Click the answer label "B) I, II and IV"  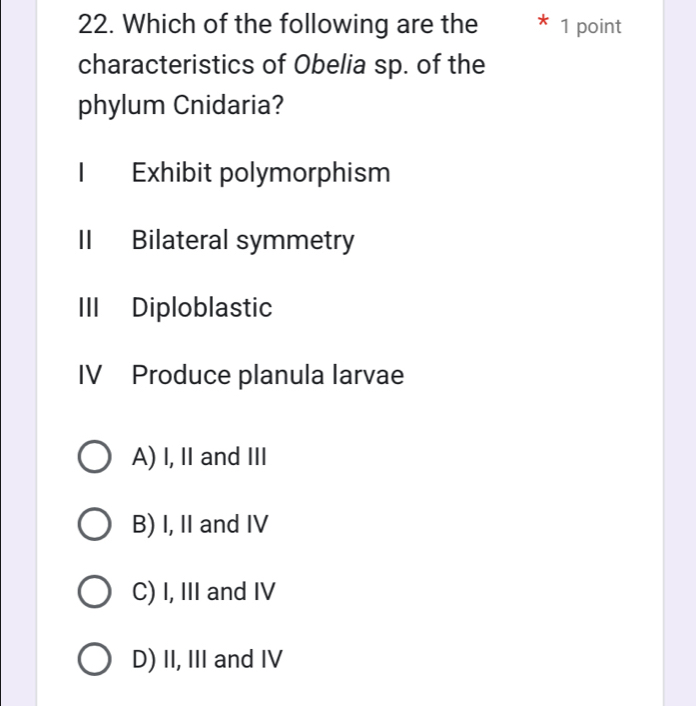(200, 524)
